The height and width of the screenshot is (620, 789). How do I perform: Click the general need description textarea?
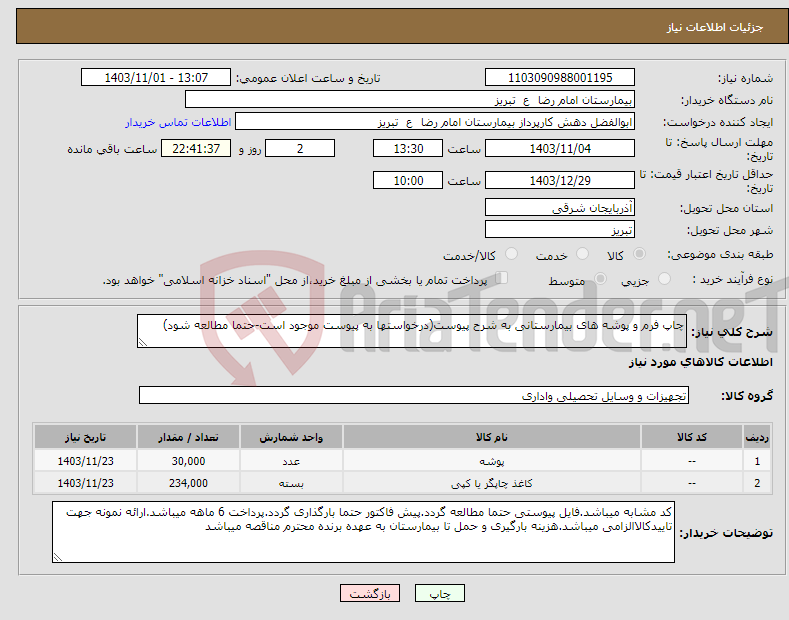coord(412,331)
